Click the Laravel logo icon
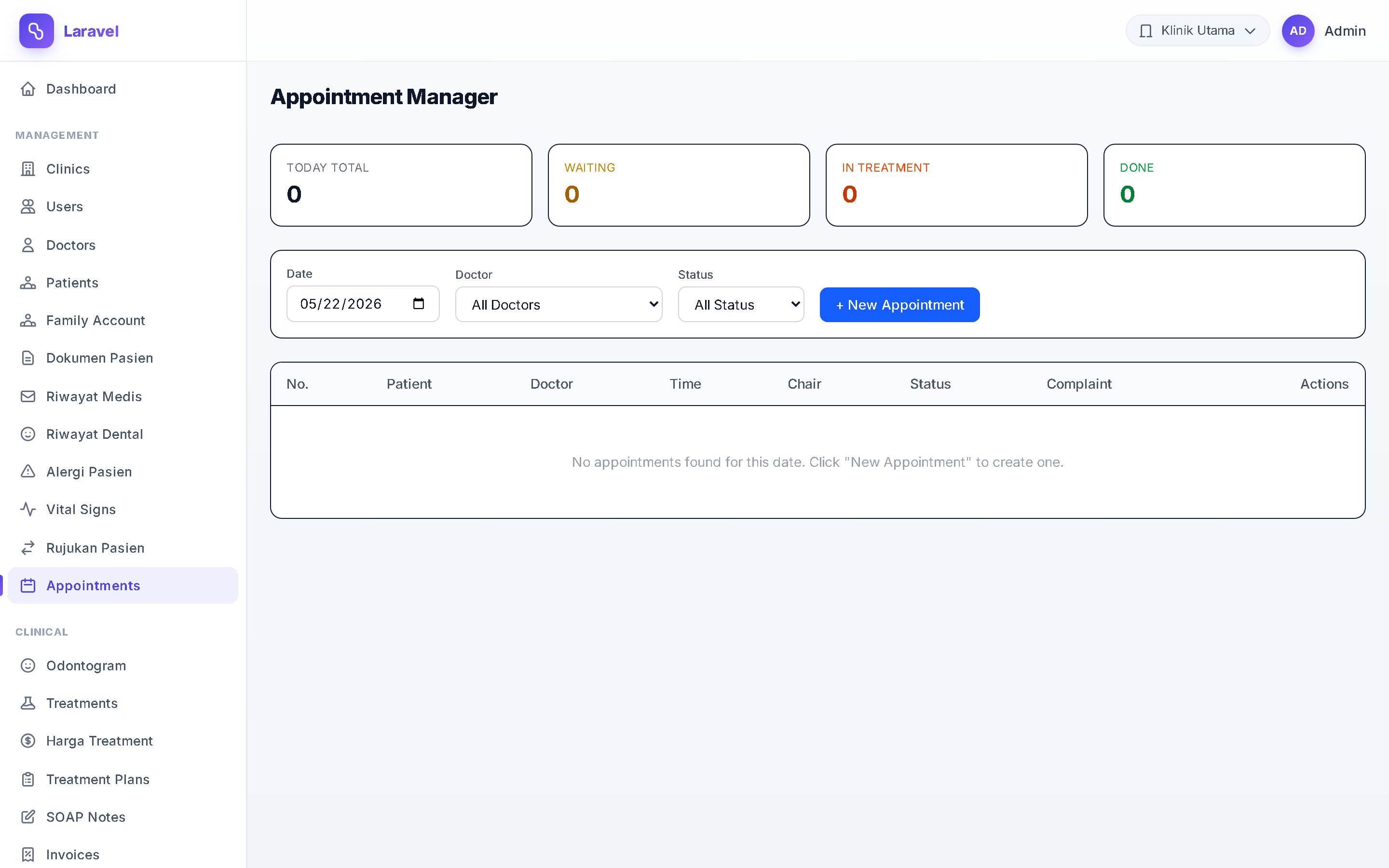Viewport: 1389px width, 868px height. [x=36, y=31]
